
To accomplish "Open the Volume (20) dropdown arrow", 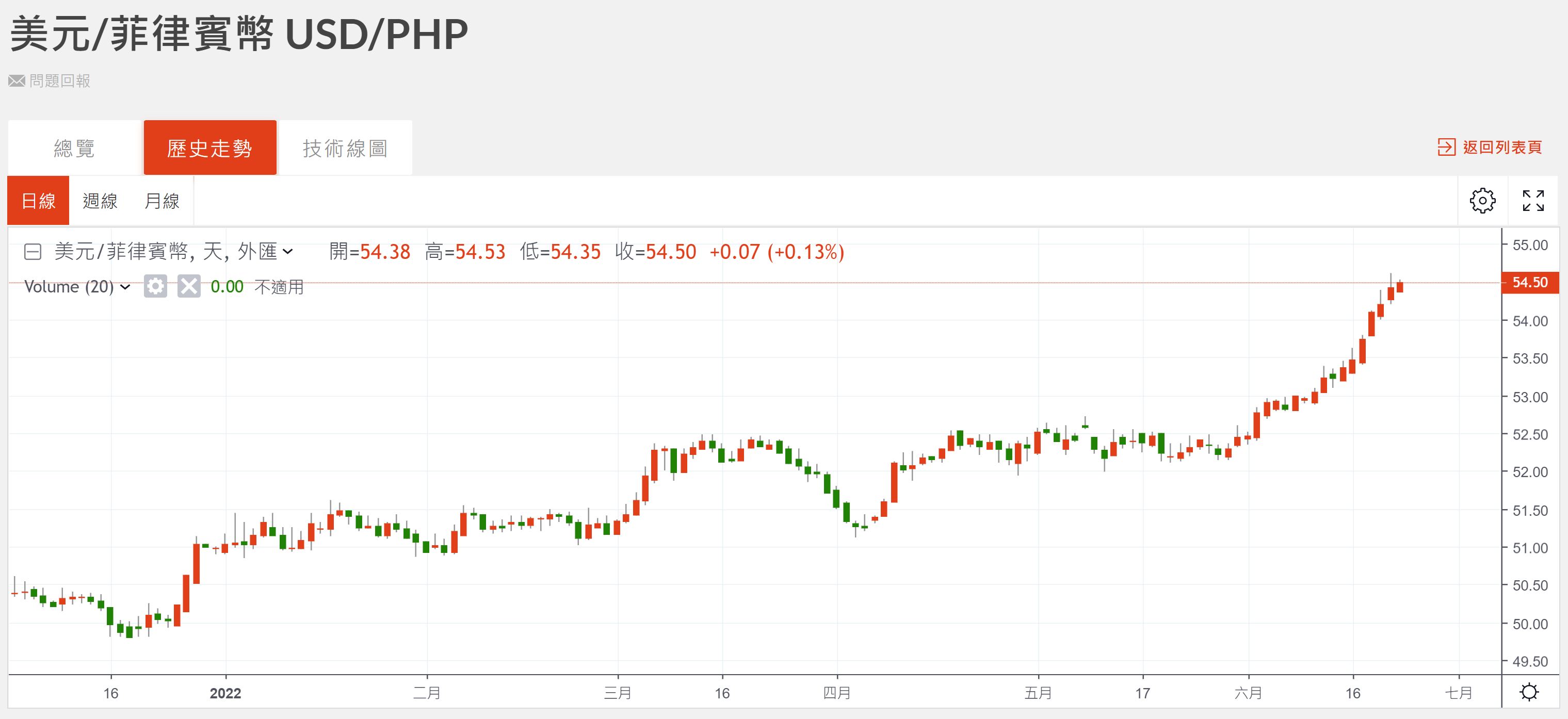I will click(125, 287).
